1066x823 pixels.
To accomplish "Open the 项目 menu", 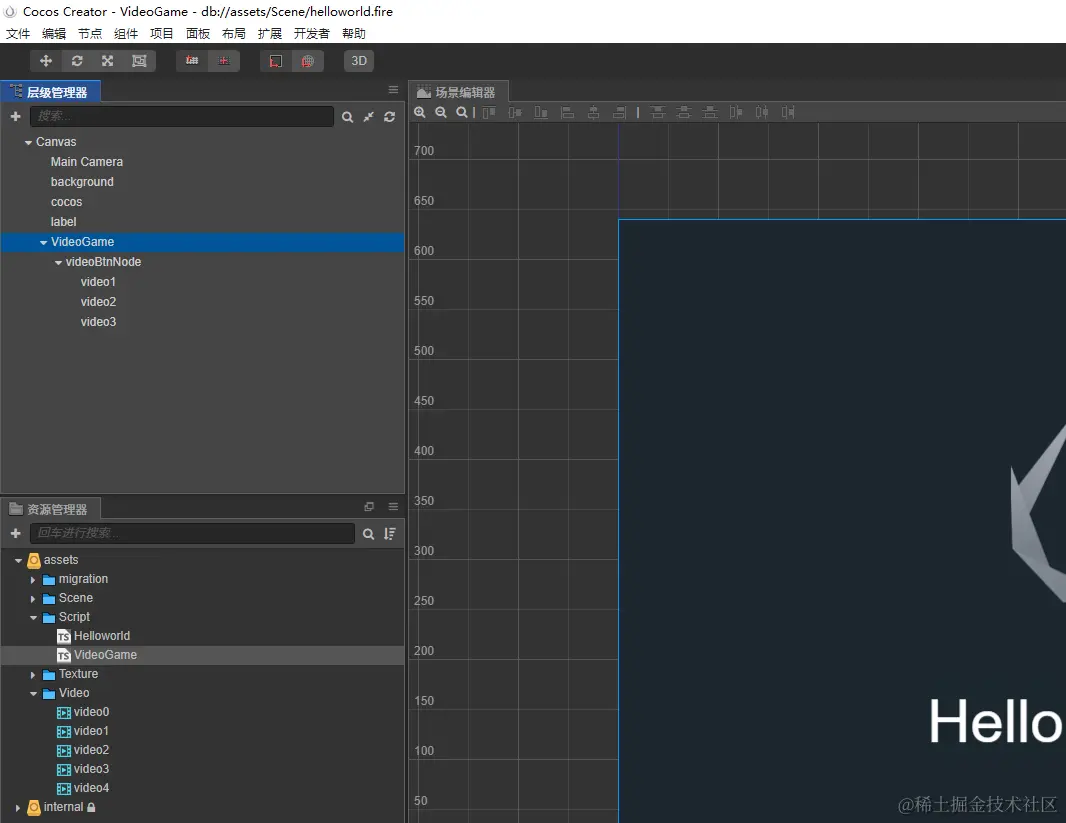I will click(161, 33).
